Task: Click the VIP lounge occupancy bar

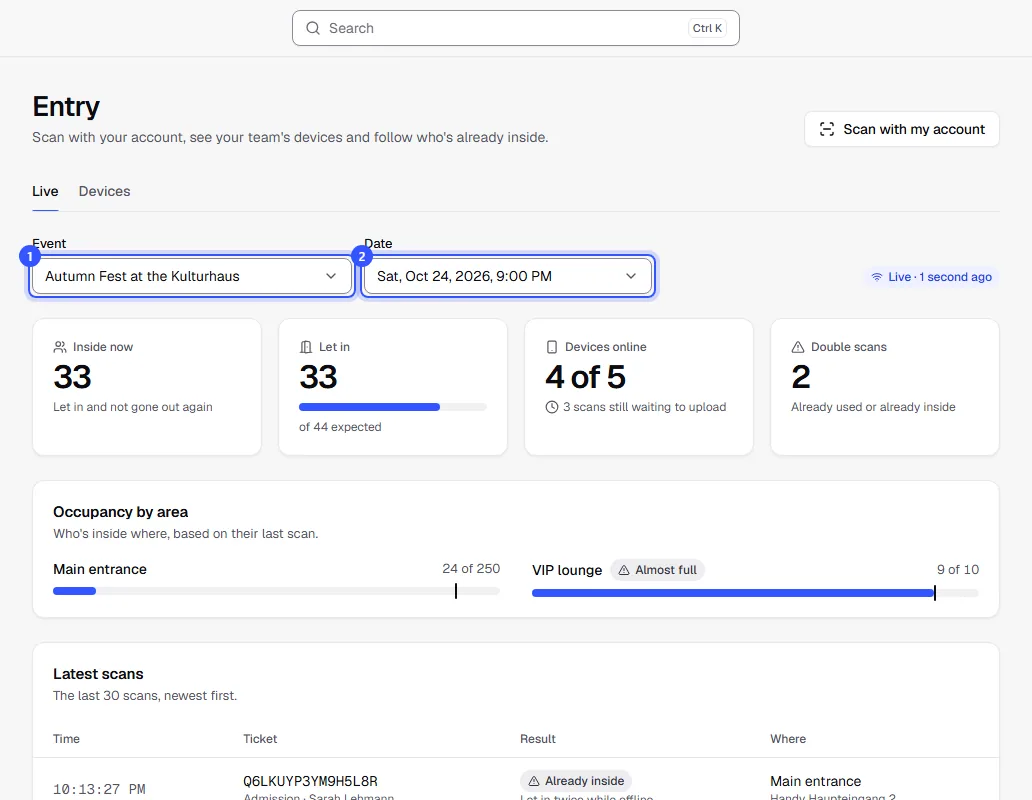Action: click(x=756, y=593)
